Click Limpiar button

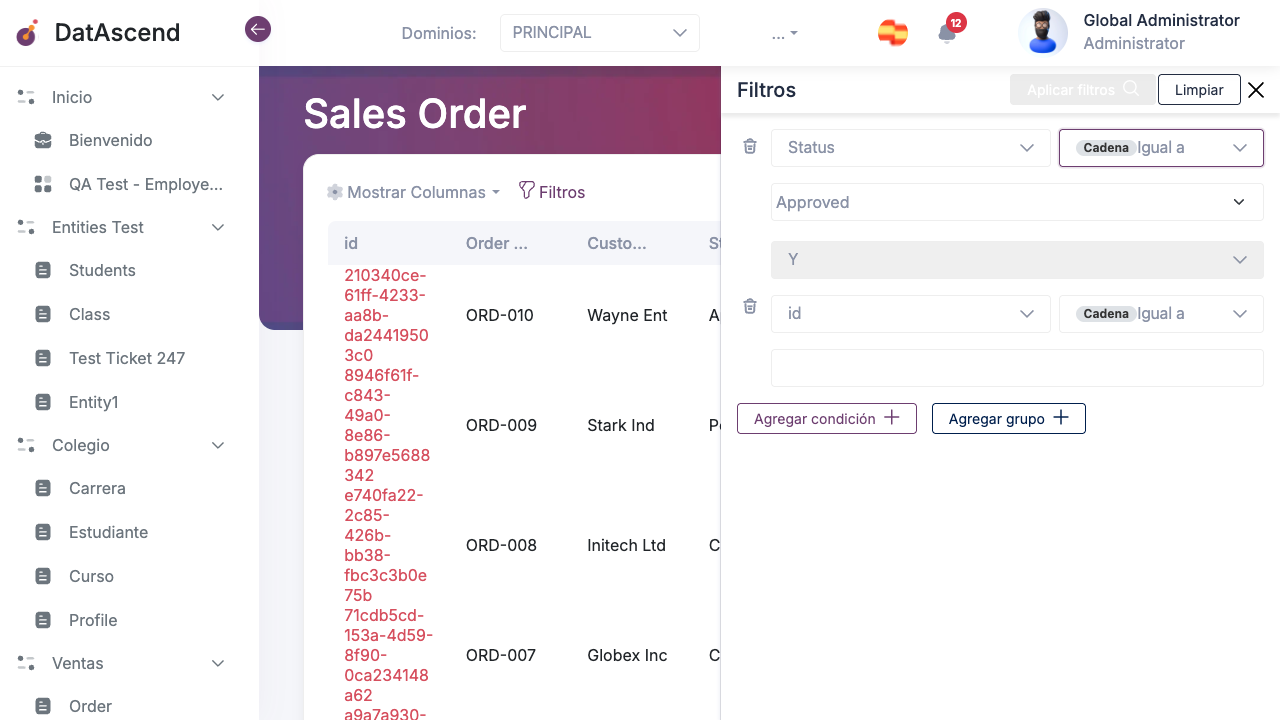click(1199, 90)
